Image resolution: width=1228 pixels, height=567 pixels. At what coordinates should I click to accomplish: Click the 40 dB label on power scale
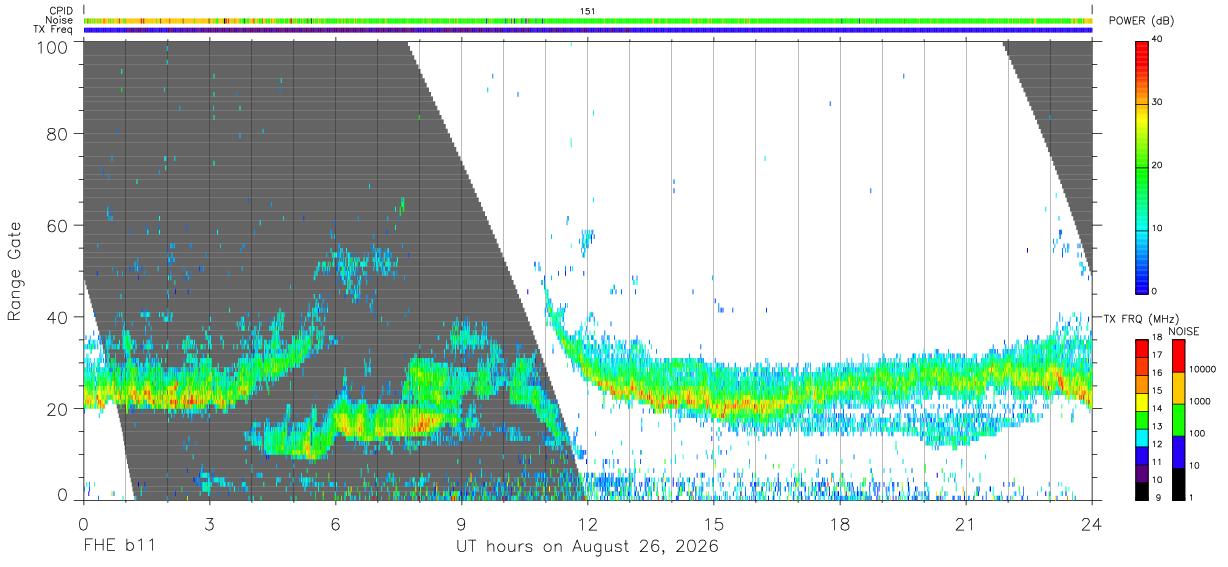pyautogui.click(x=1157, y=39)
